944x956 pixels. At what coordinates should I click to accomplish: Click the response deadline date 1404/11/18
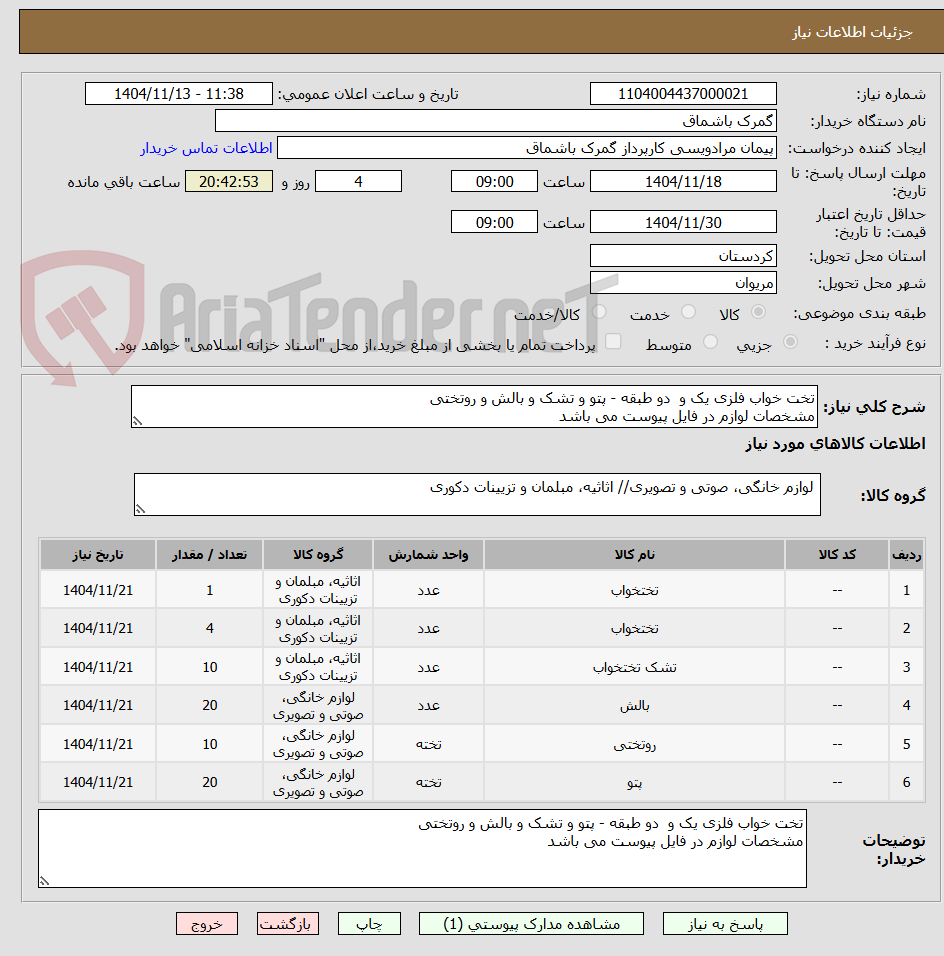(x=683, y=182)
